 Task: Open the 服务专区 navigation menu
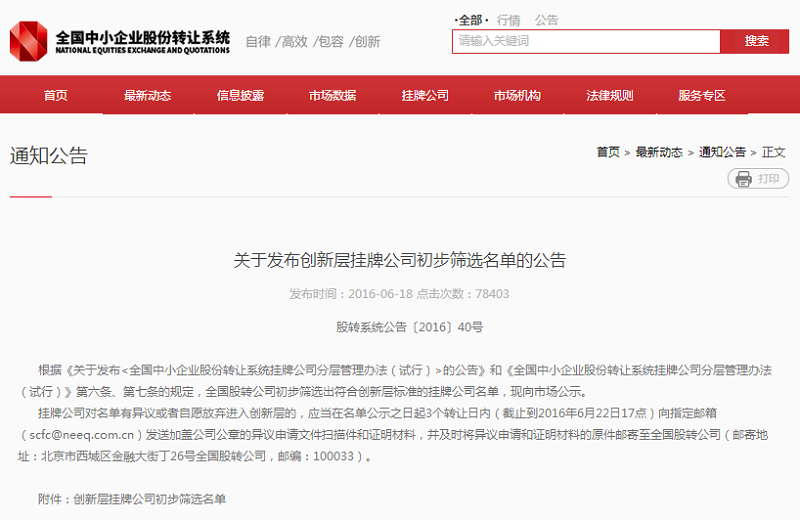pyautogui.click(x=701, y=96)
